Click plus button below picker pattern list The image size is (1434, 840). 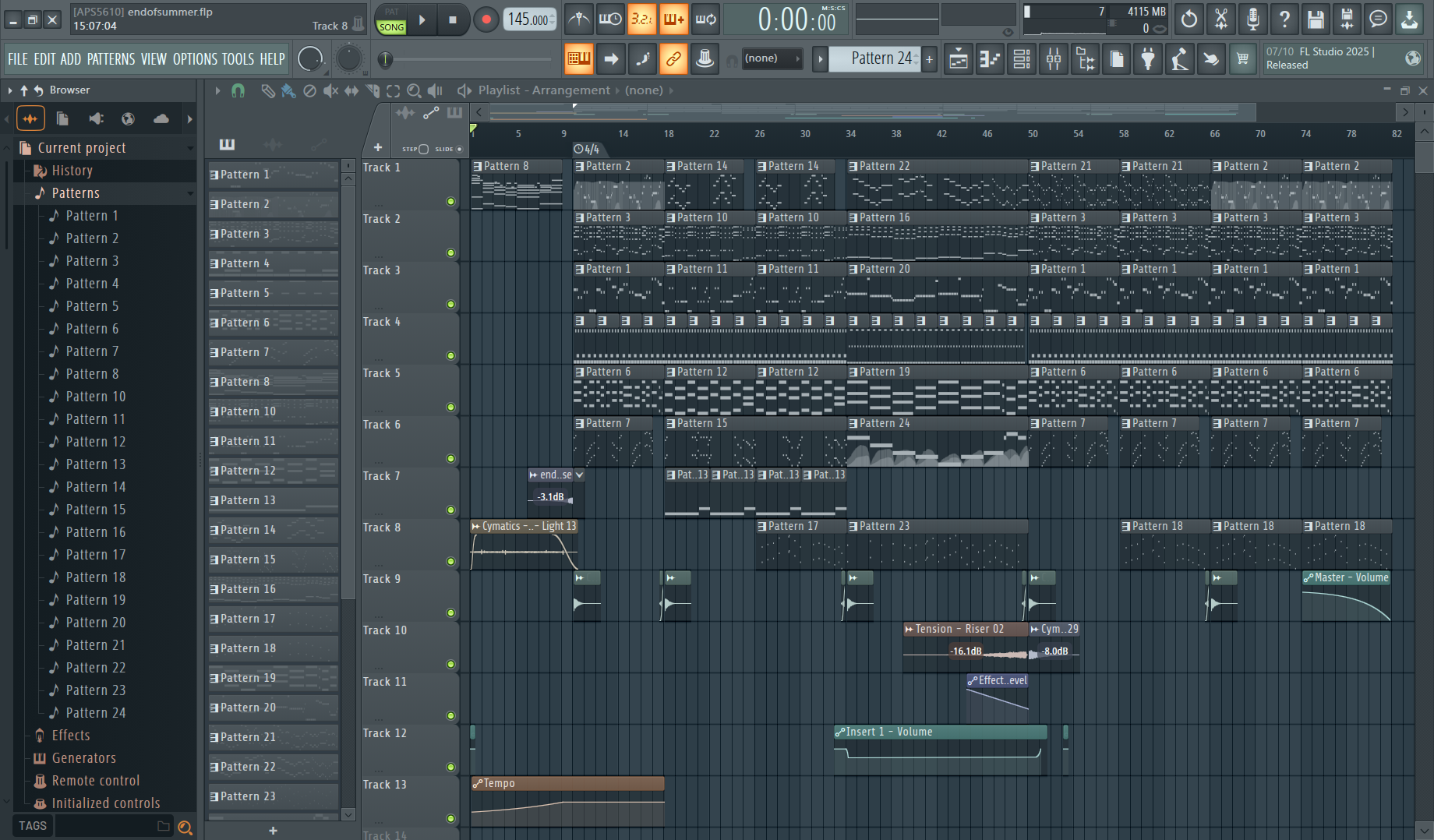(x=273, y=831)
